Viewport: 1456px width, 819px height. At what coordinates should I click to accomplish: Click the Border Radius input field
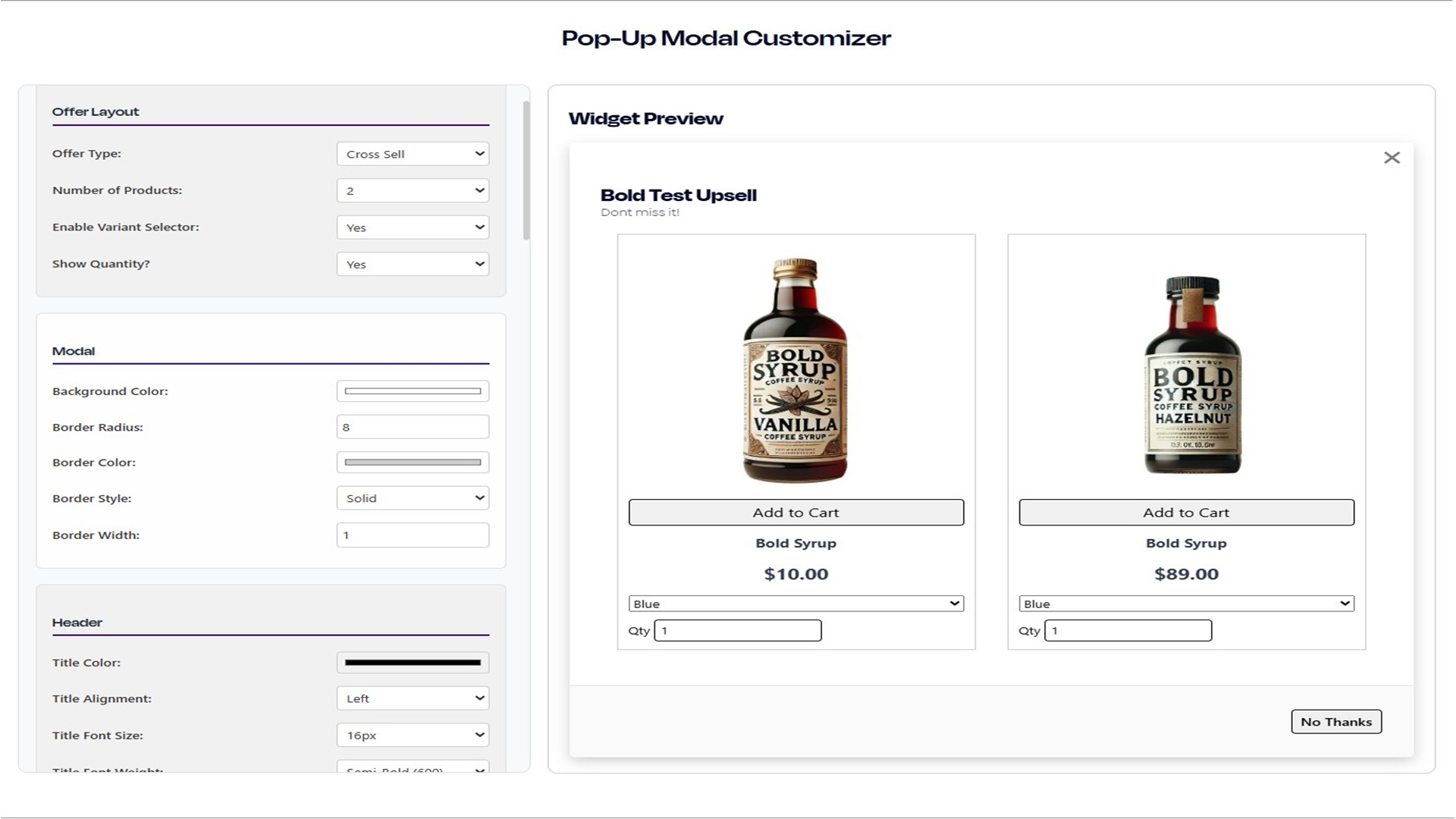413,427
